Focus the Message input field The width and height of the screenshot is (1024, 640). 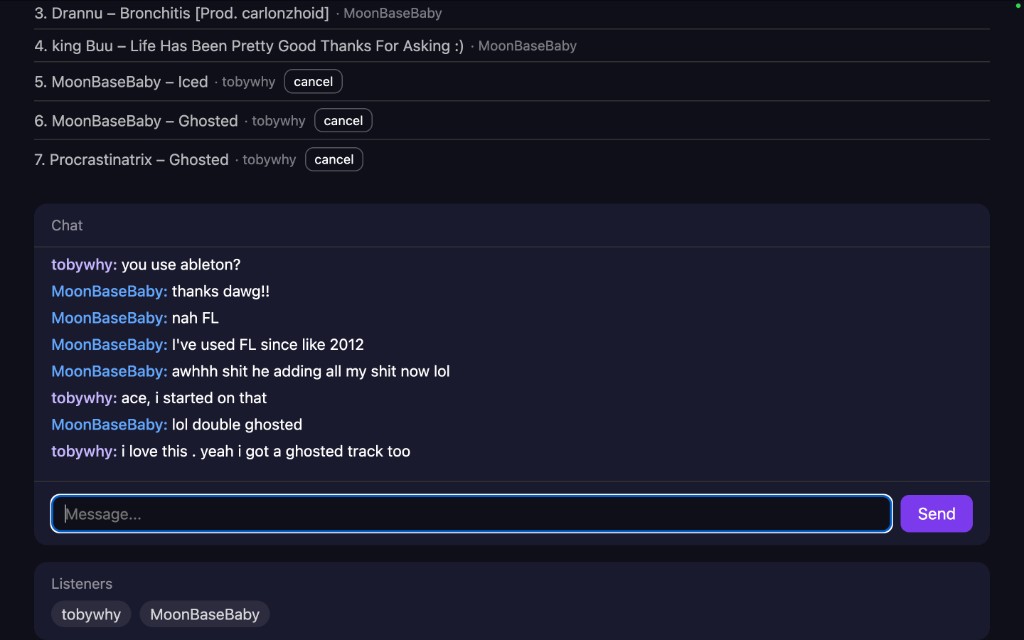(471, 514)
